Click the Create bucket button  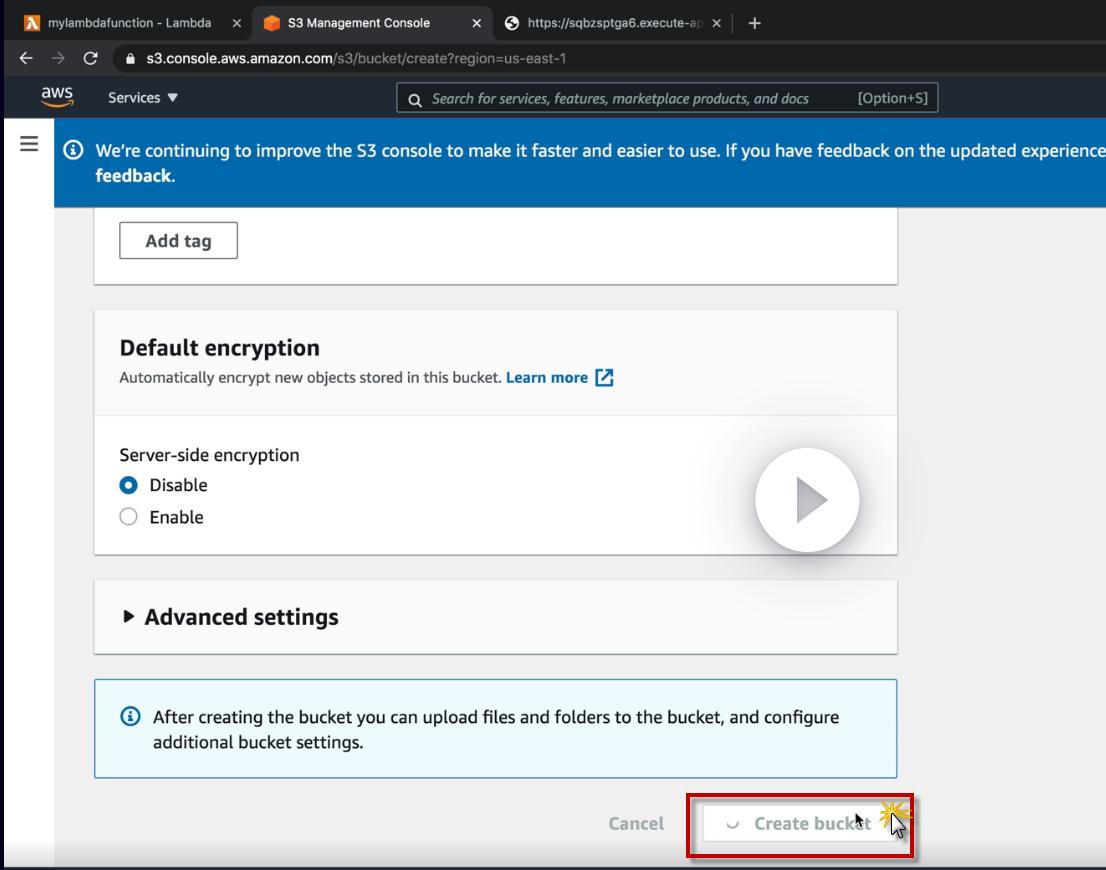800,824
